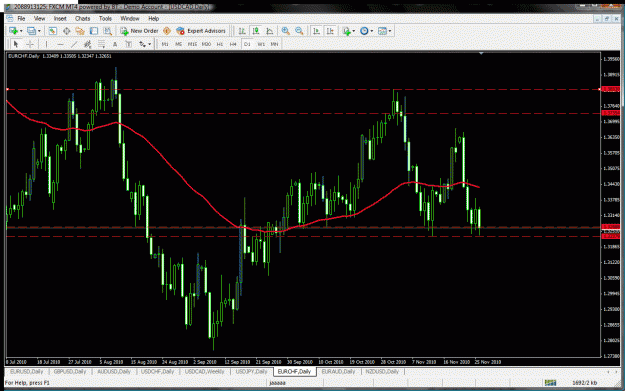Open the Insert menu
625x391 pixels.
click(x=60, y=18)
